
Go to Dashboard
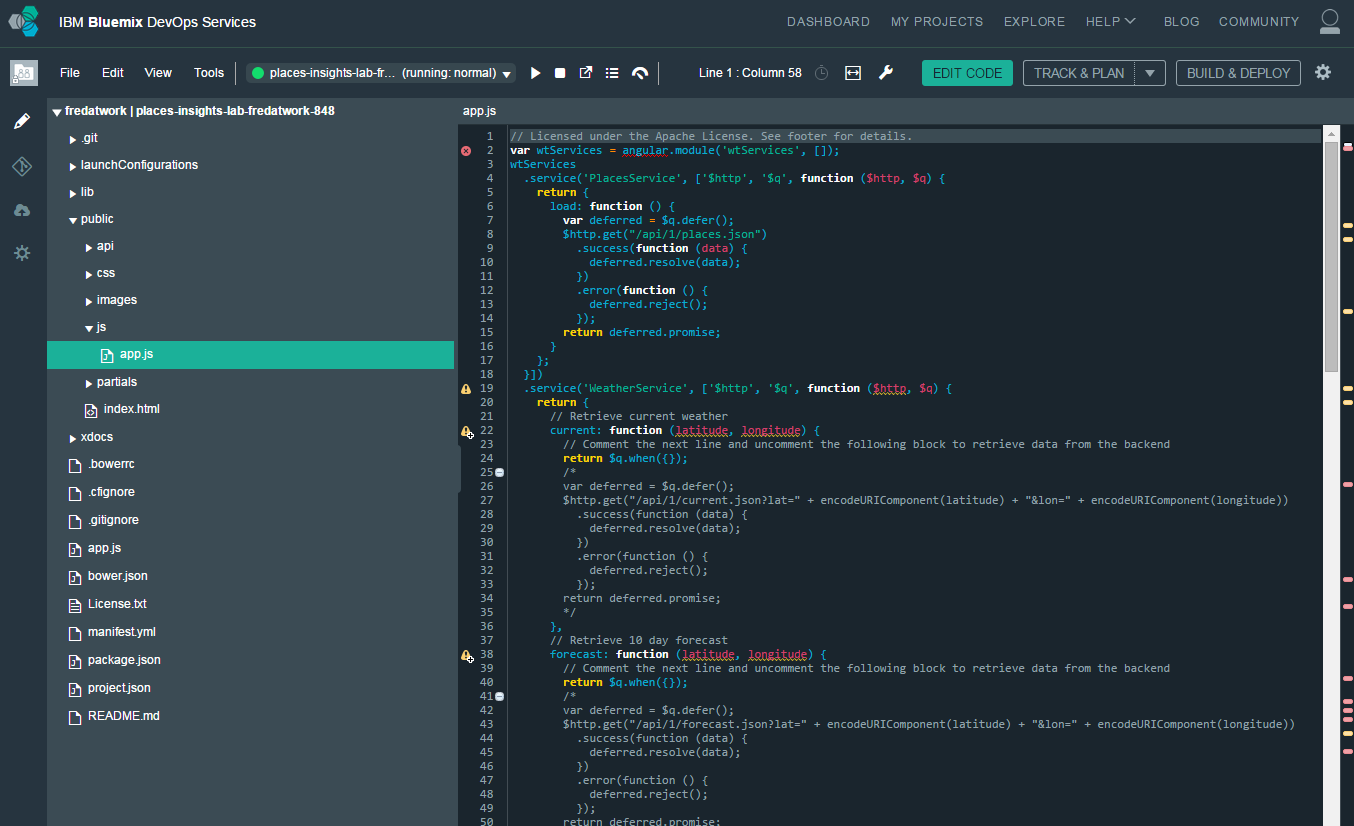[x=828, y=21]
